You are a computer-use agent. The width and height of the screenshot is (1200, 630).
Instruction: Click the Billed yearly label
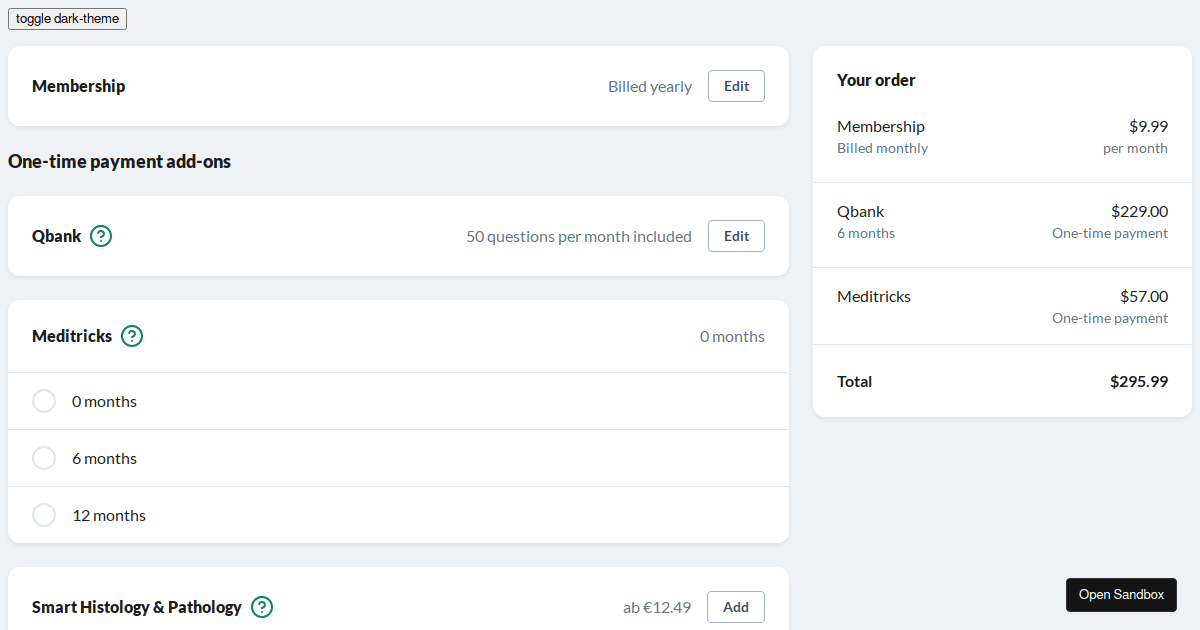pyautogui.click(x=649, y=86)
